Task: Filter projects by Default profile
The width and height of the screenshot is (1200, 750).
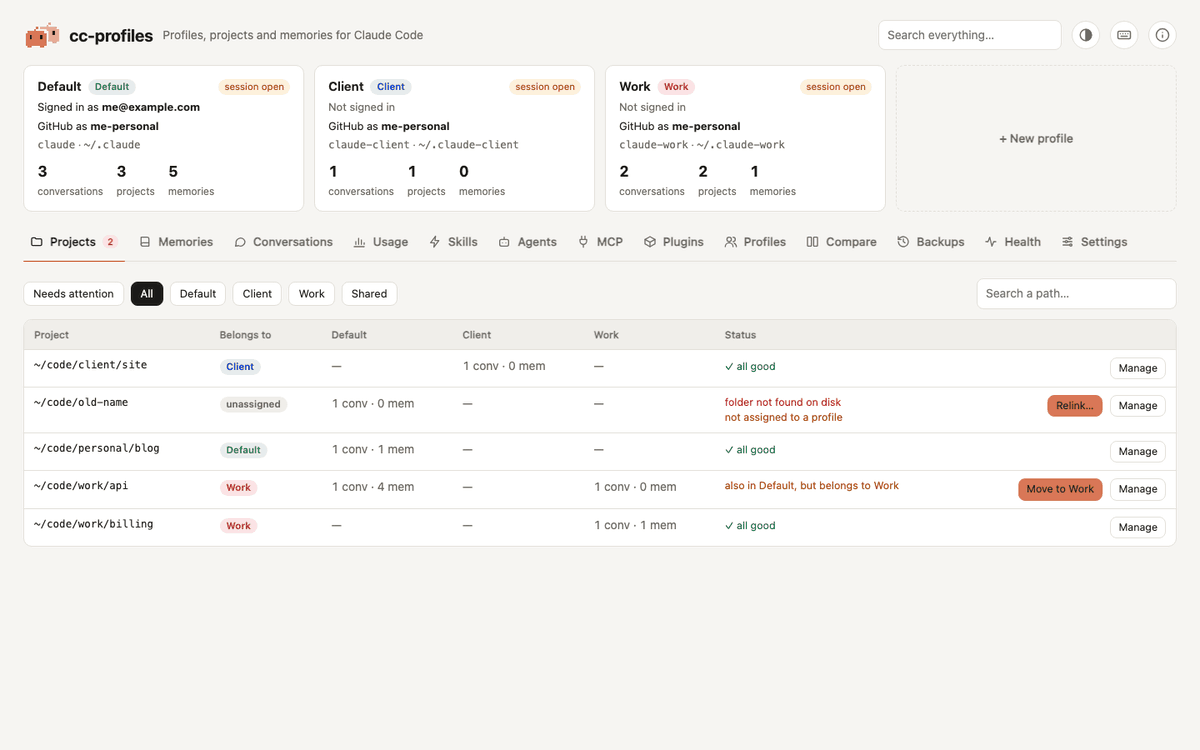Action: click(x=198, y=294)
